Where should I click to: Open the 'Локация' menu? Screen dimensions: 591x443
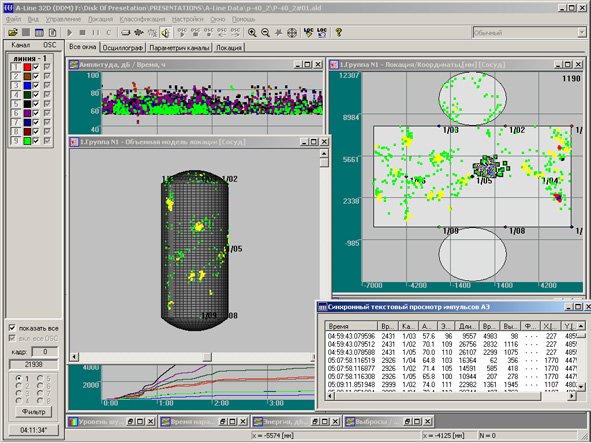coord(100,19)
